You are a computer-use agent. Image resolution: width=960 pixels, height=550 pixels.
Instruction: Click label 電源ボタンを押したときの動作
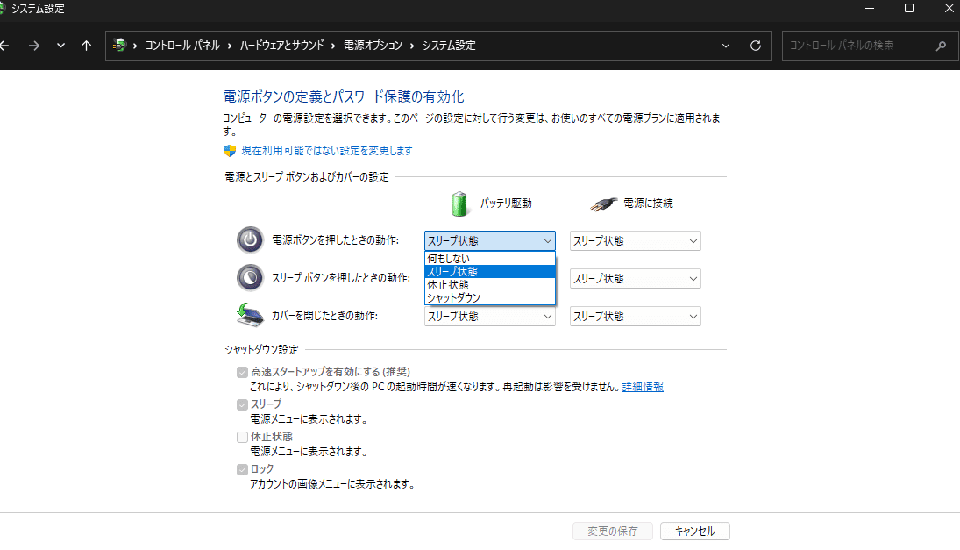(336, 240)
